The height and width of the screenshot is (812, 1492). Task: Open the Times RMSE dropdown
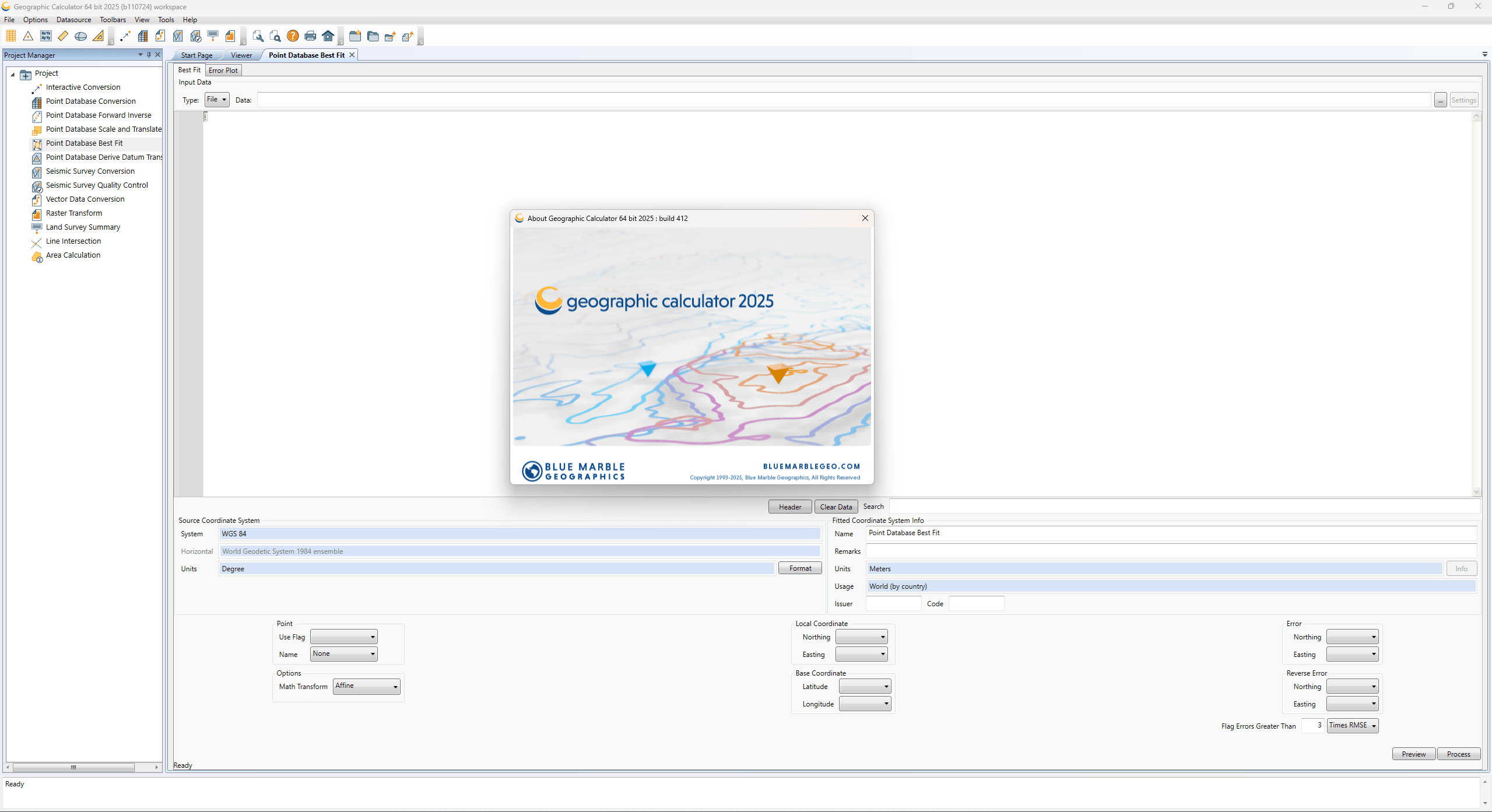[x=1352, y=726]
